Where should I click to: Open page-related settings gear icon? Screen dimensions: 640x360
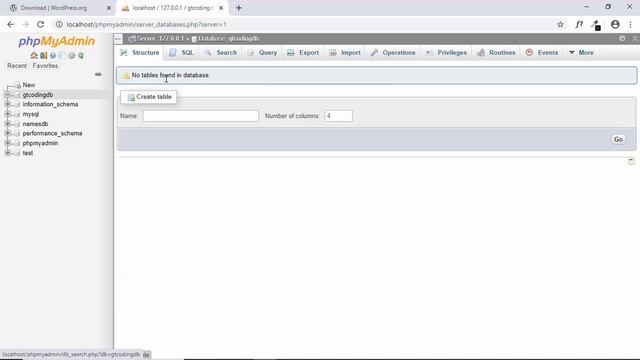click(622, 38)
